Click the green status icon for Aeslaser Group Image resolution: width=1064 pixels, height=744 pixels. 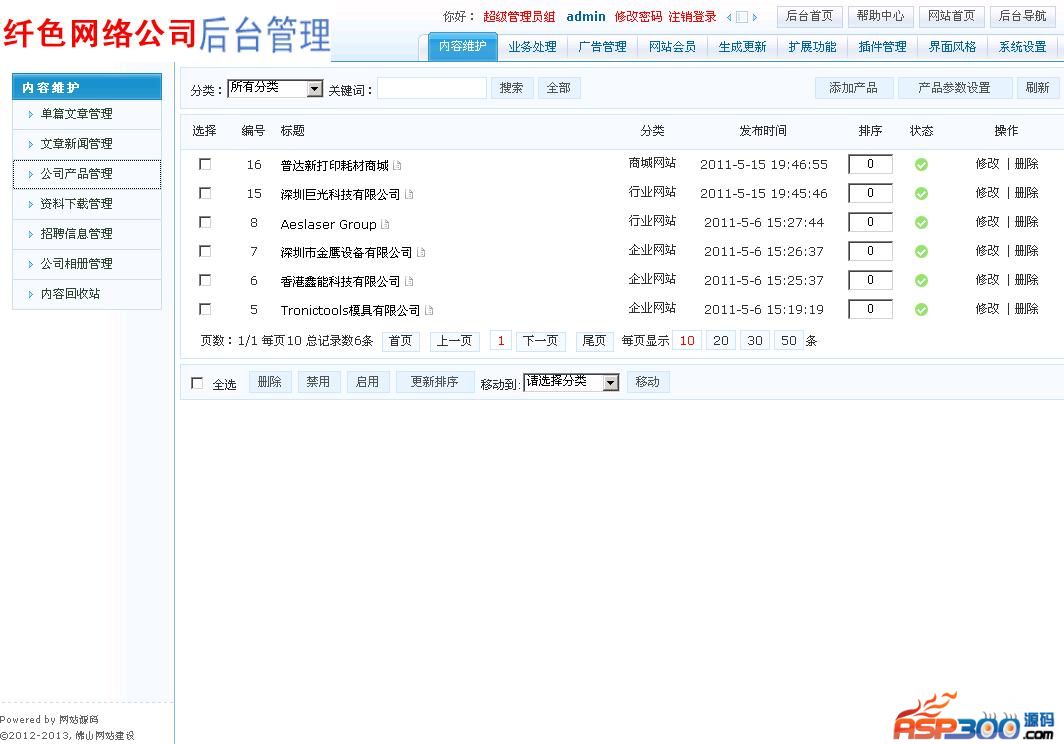[921, 223]
